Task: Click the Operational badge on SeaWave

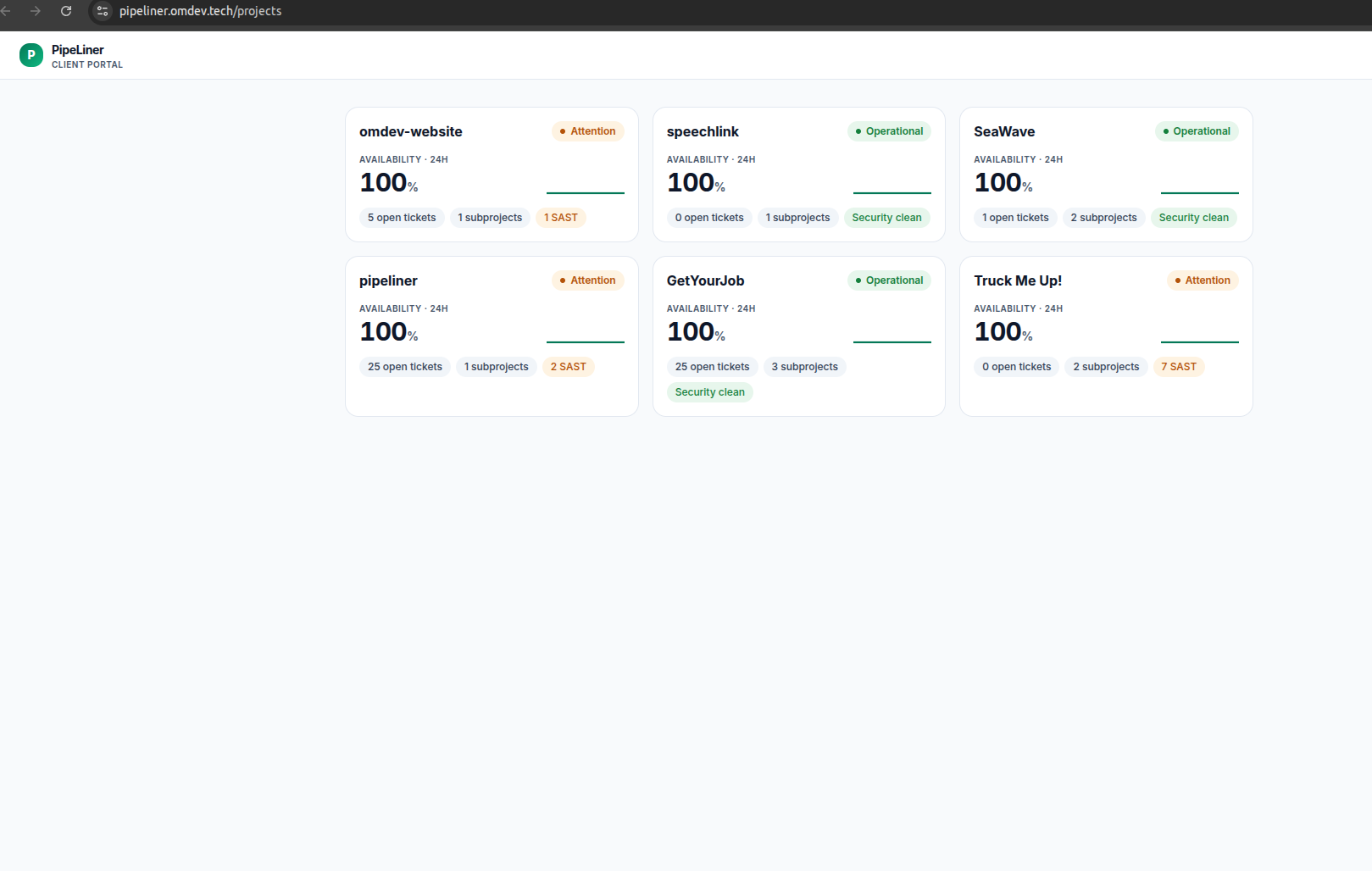Action: click(x=1197, y=131)
